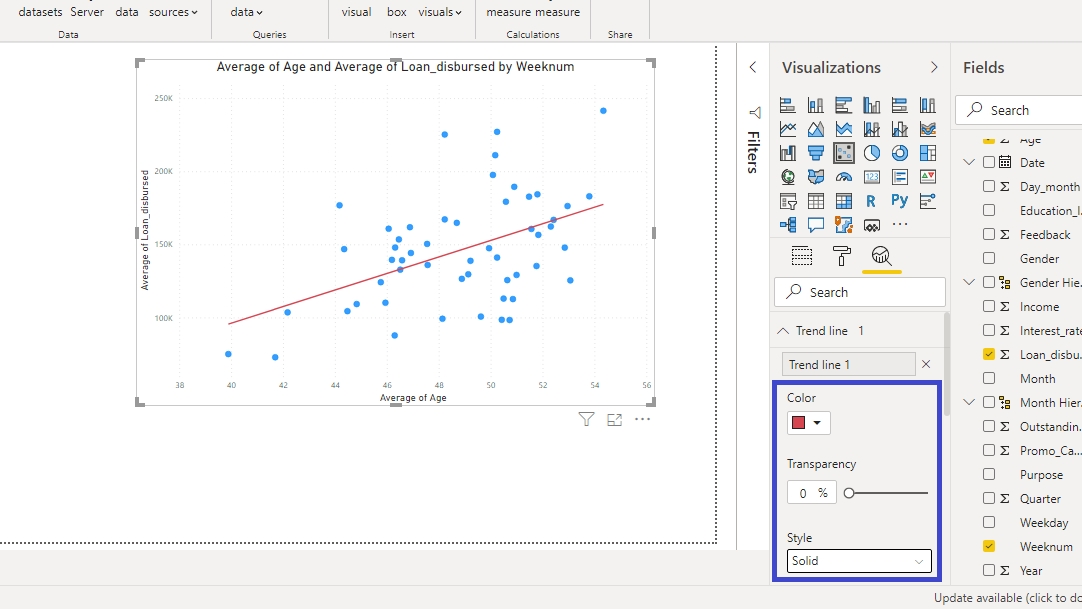Viewport: 1082px width, 609px height.
Task: Click the Visualizations pane search box
Action: coord(860,292)
